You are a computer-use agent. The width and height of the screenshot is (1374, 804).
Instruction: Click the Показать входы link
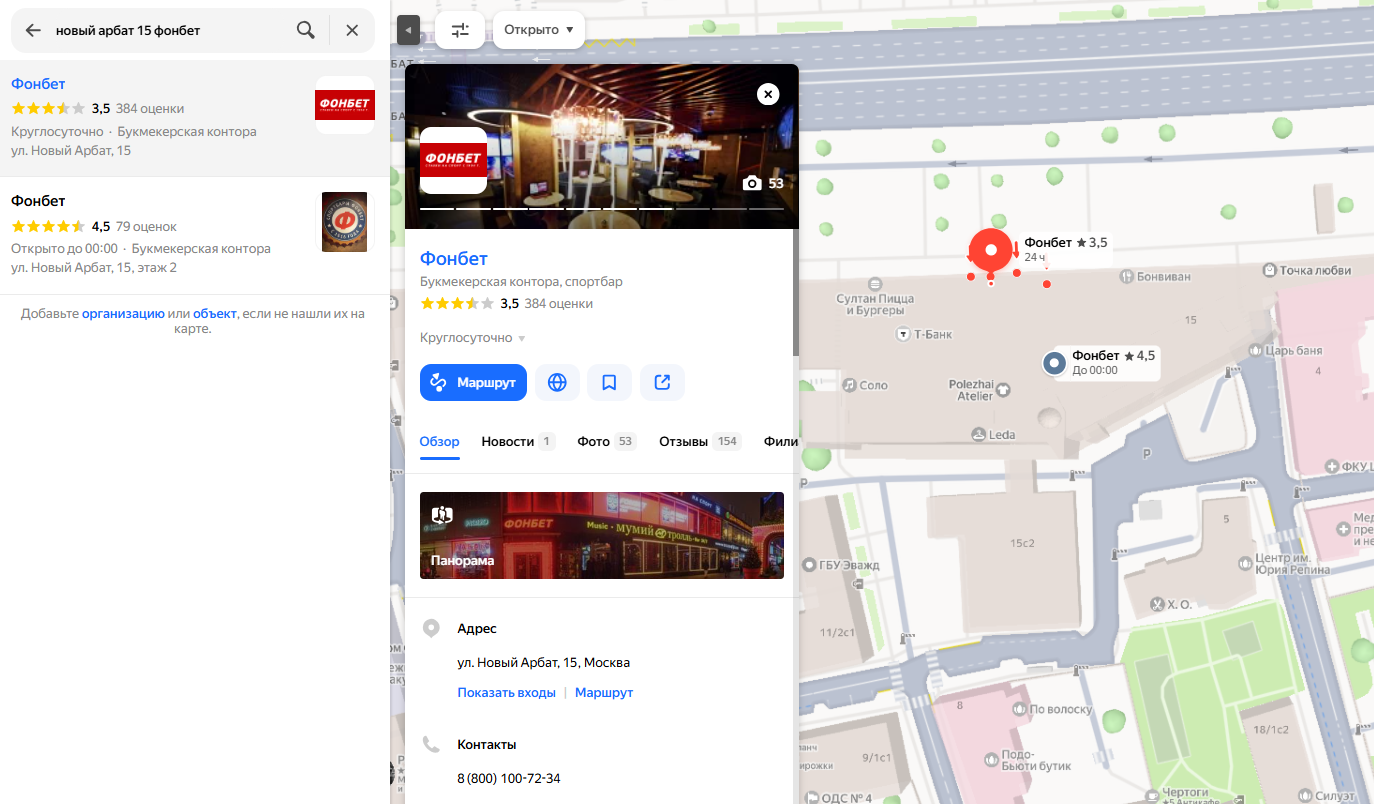point(507,692)
